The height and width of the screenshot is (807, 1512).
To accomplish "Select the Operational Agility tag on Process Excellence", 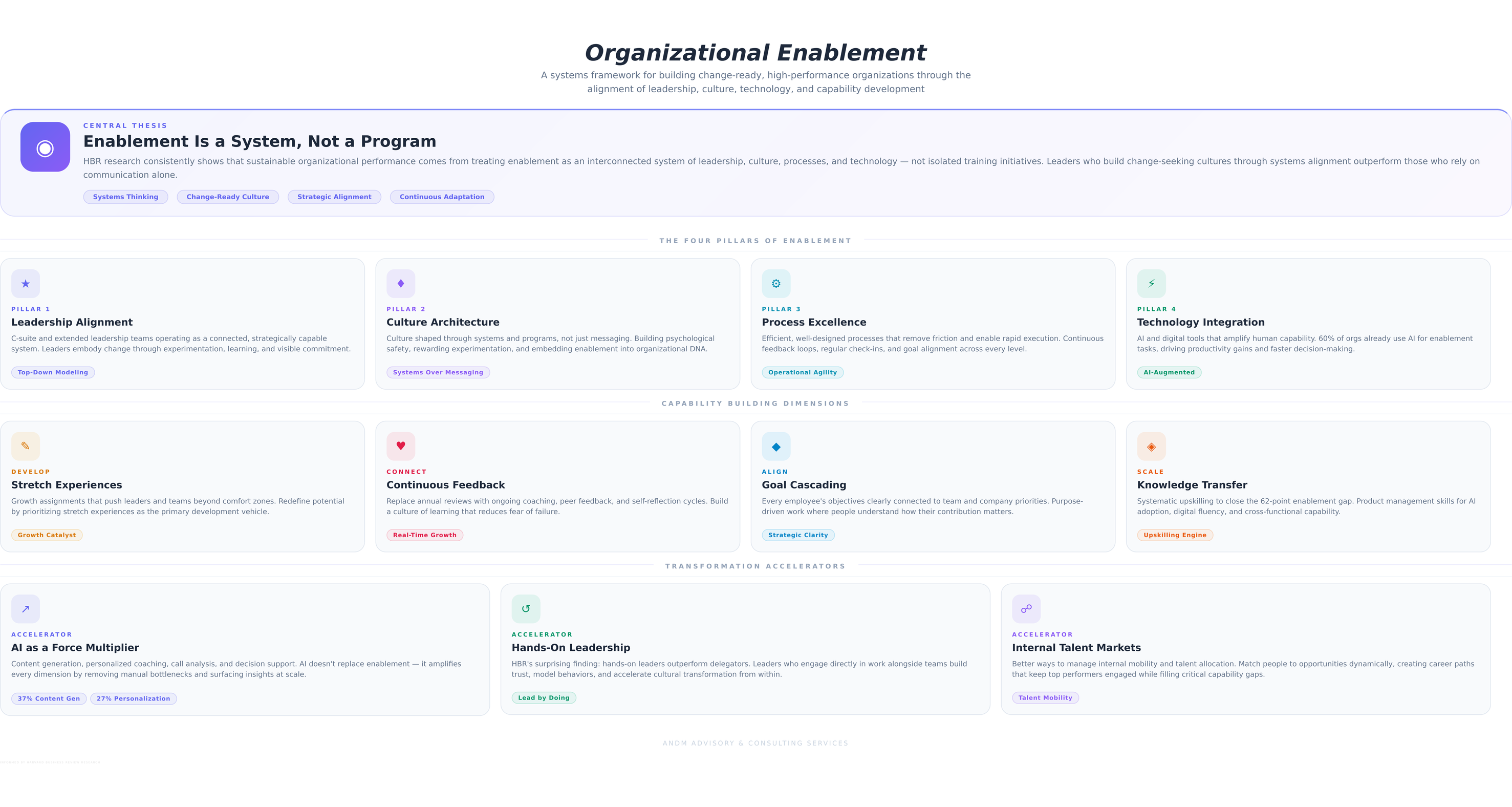I will pyautogui.click(x=803, y=372).
